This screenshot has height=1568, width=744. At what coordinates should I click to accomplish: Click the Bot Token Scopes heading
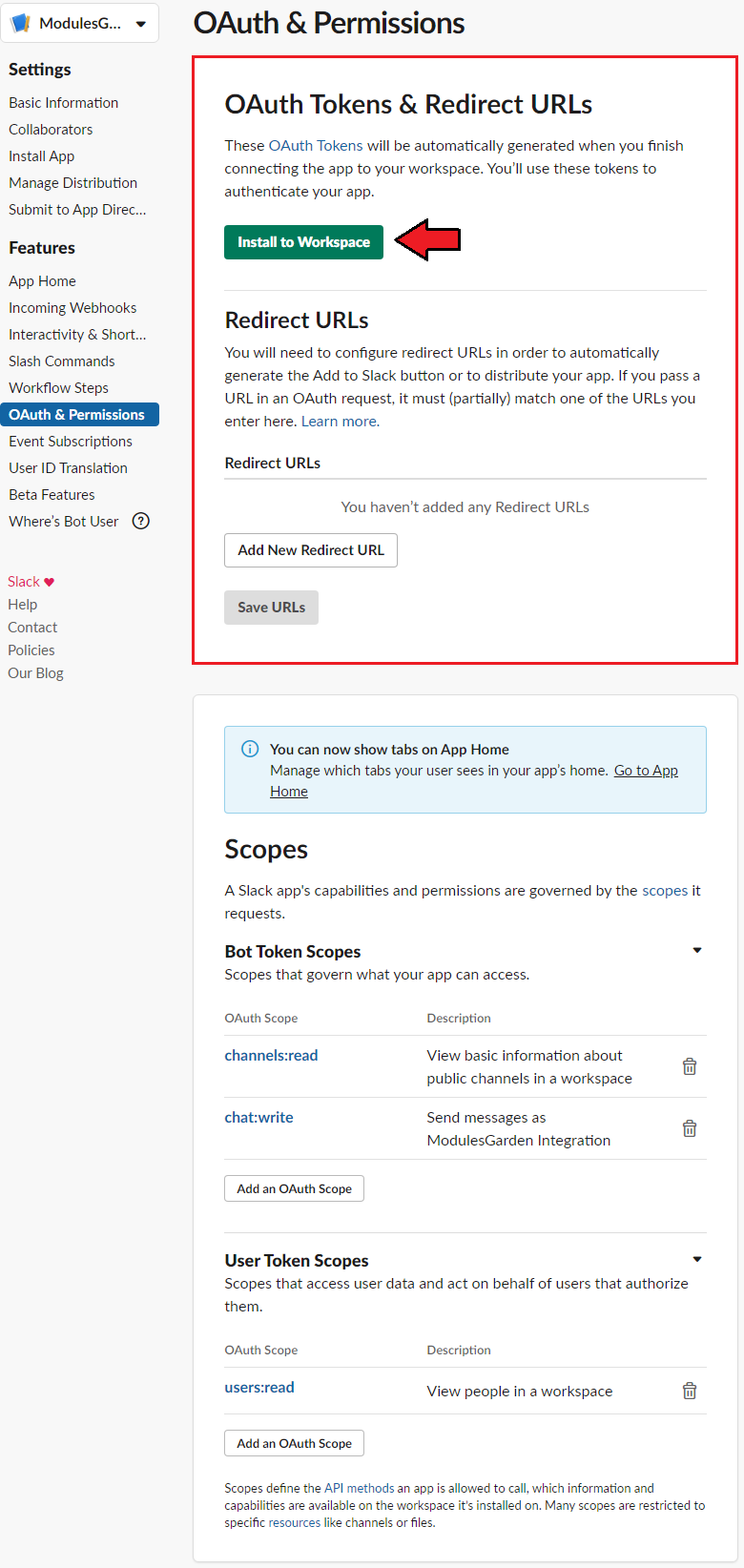point(293,951)
